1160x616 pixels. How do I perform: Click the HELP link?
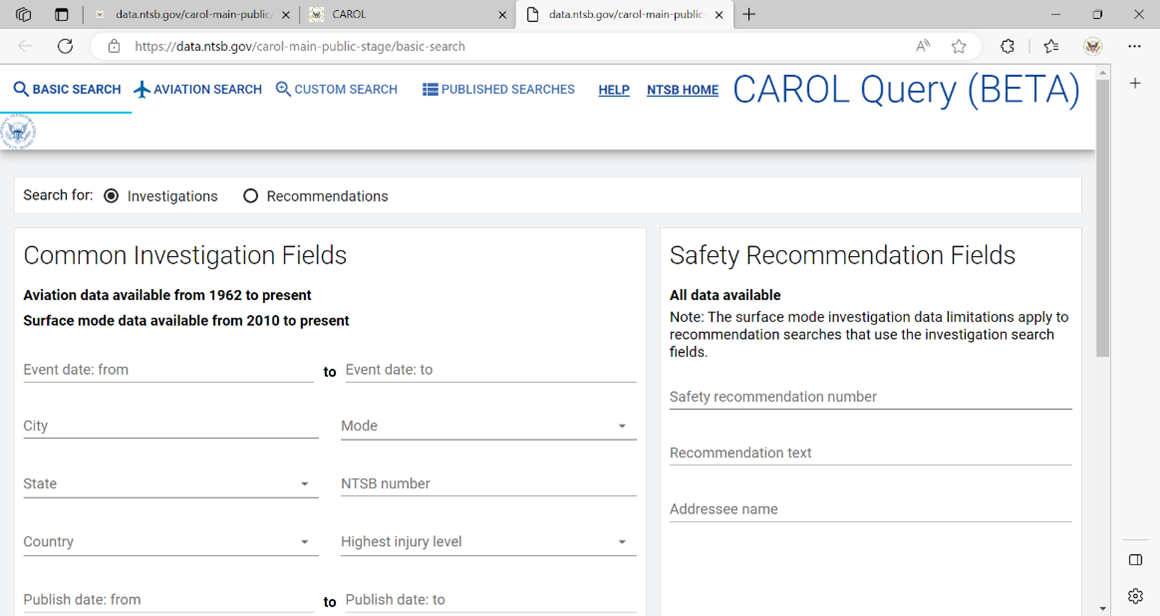(614, 90)
